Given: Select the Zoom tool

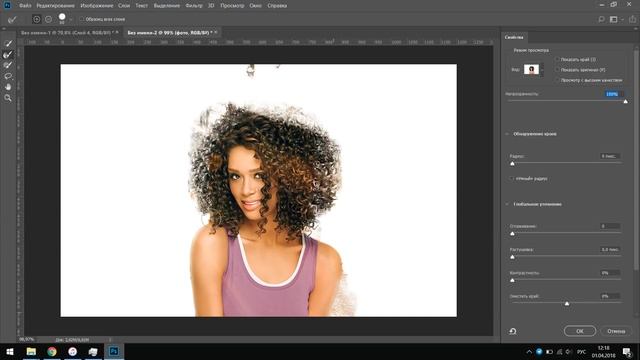Looking at the screenshot, I should click(x=8, y=98).
